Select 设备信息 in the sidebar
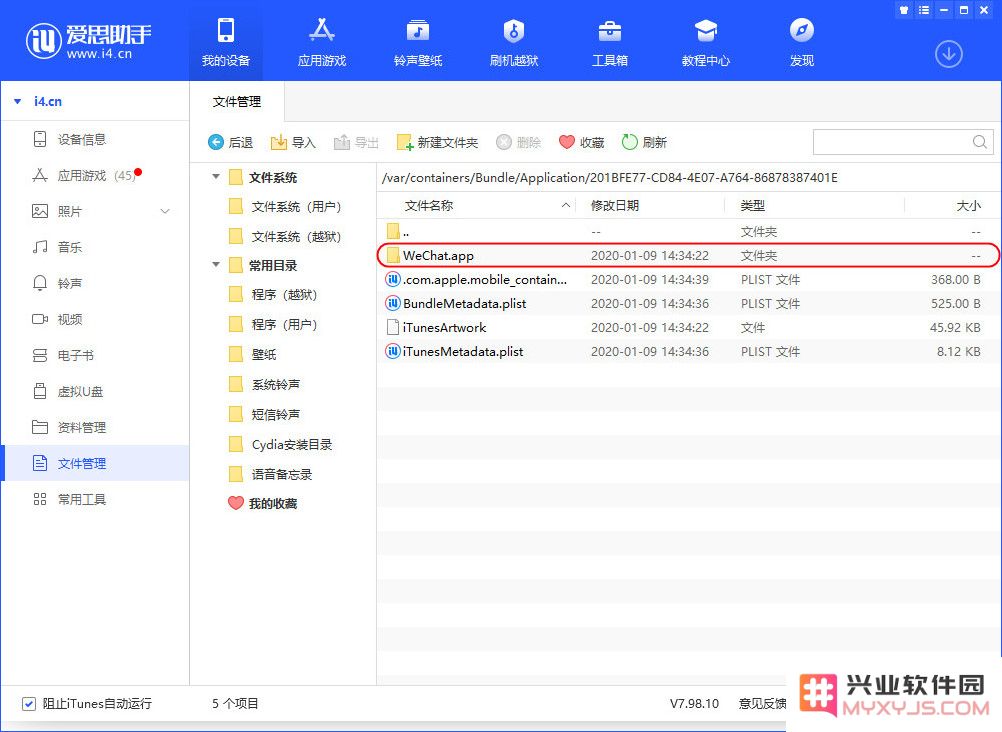 [x=96, y=139]
